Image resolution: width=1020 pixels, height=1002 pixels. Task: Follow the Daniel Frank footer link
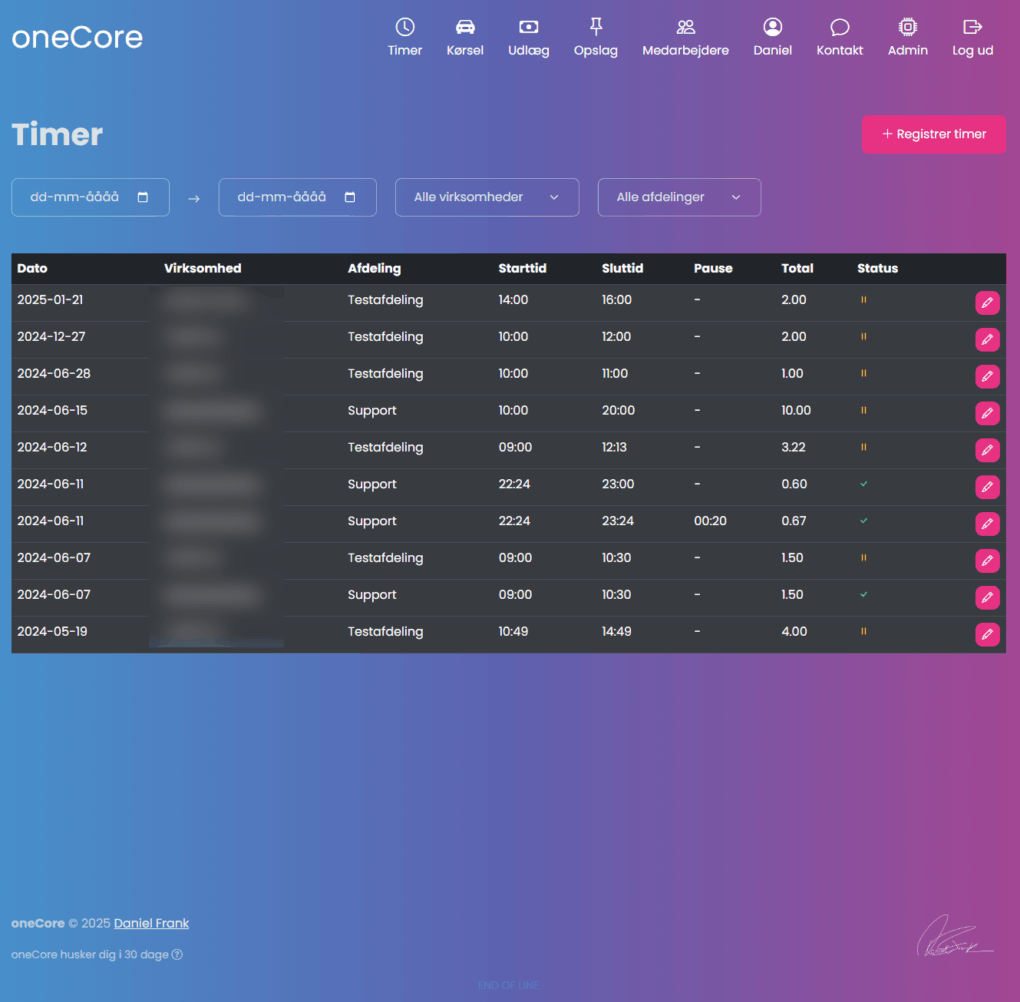tap(151, 923)
